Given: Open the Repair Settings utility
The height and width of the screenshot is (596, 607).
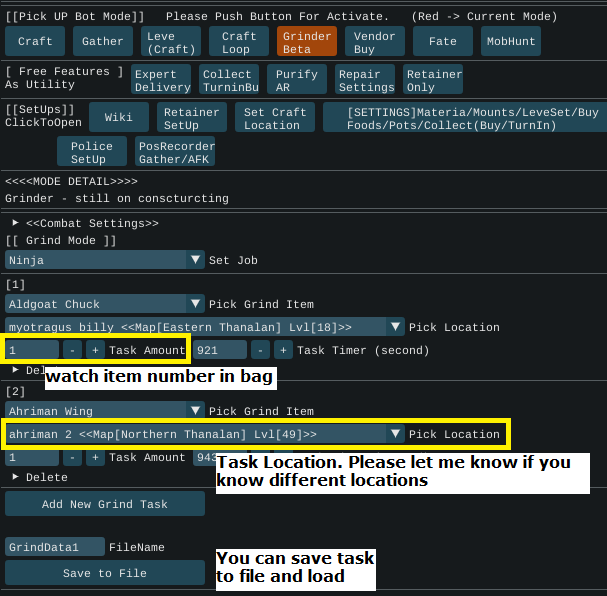Looking at the screenshot, I should pos(366,80).
